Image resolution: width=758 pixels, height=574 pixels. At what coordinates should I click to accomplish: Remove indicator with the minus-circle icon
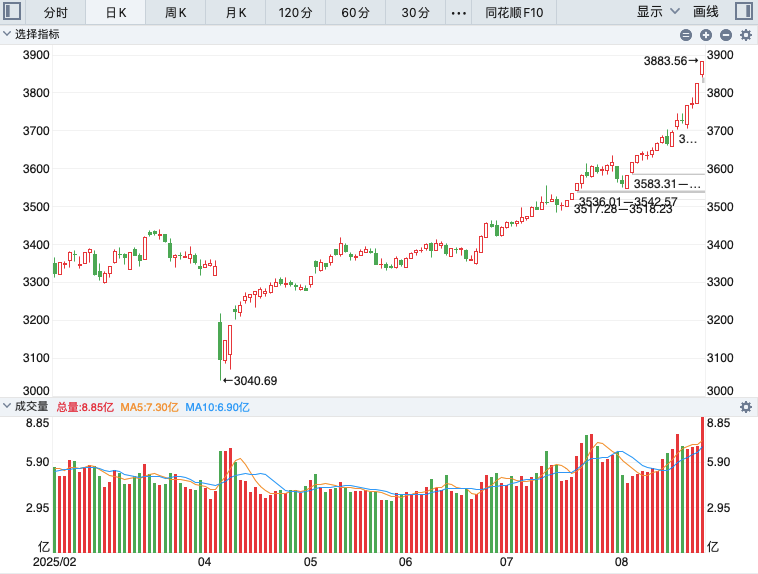point(726,35)
